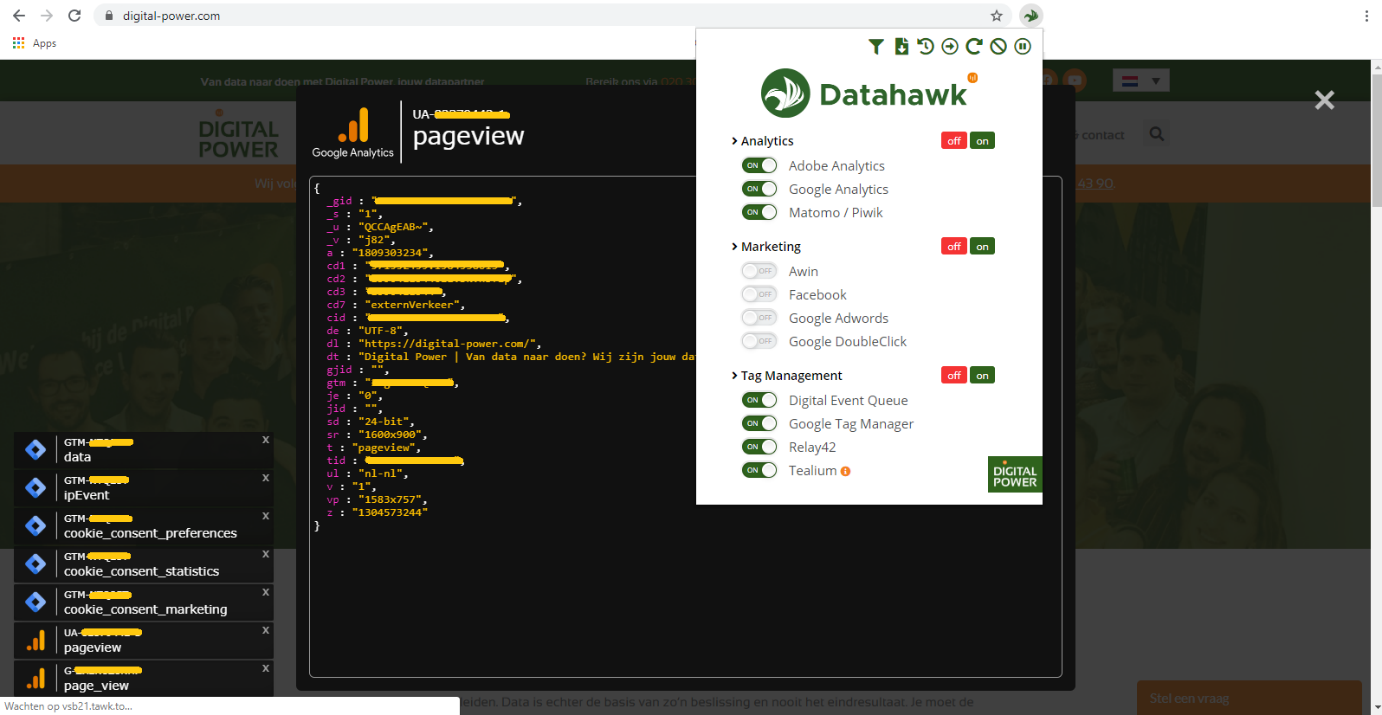Enable the Facebook switch
The height and width of the screenshot is (715, 1382).
[759, 294]
